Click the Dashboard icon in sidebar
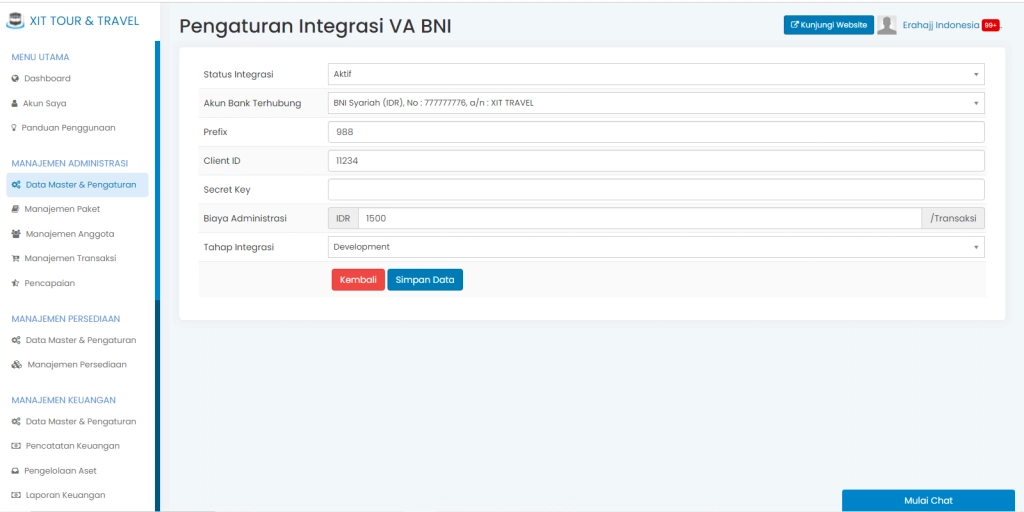1024x512 pixels. [x=15, y=78]
